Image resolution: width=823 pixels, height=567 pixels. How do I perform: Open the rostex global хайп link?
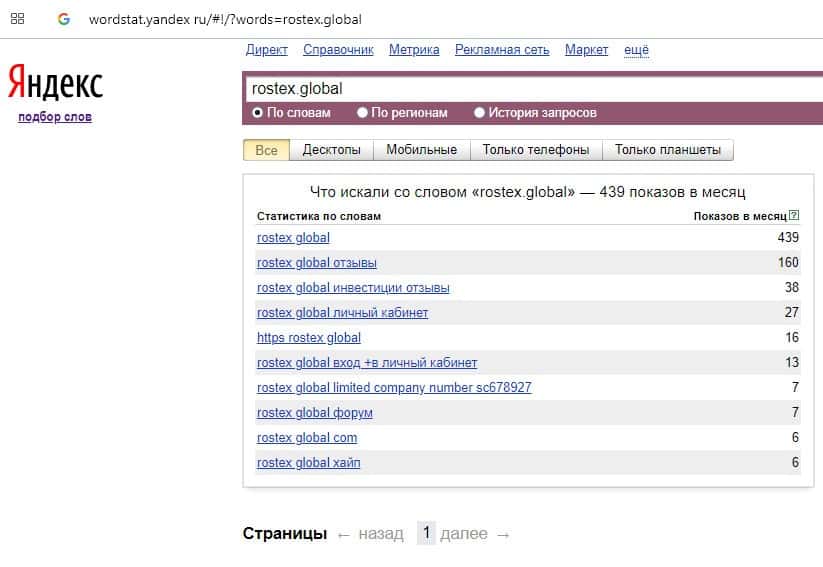[x=309, y=463]
